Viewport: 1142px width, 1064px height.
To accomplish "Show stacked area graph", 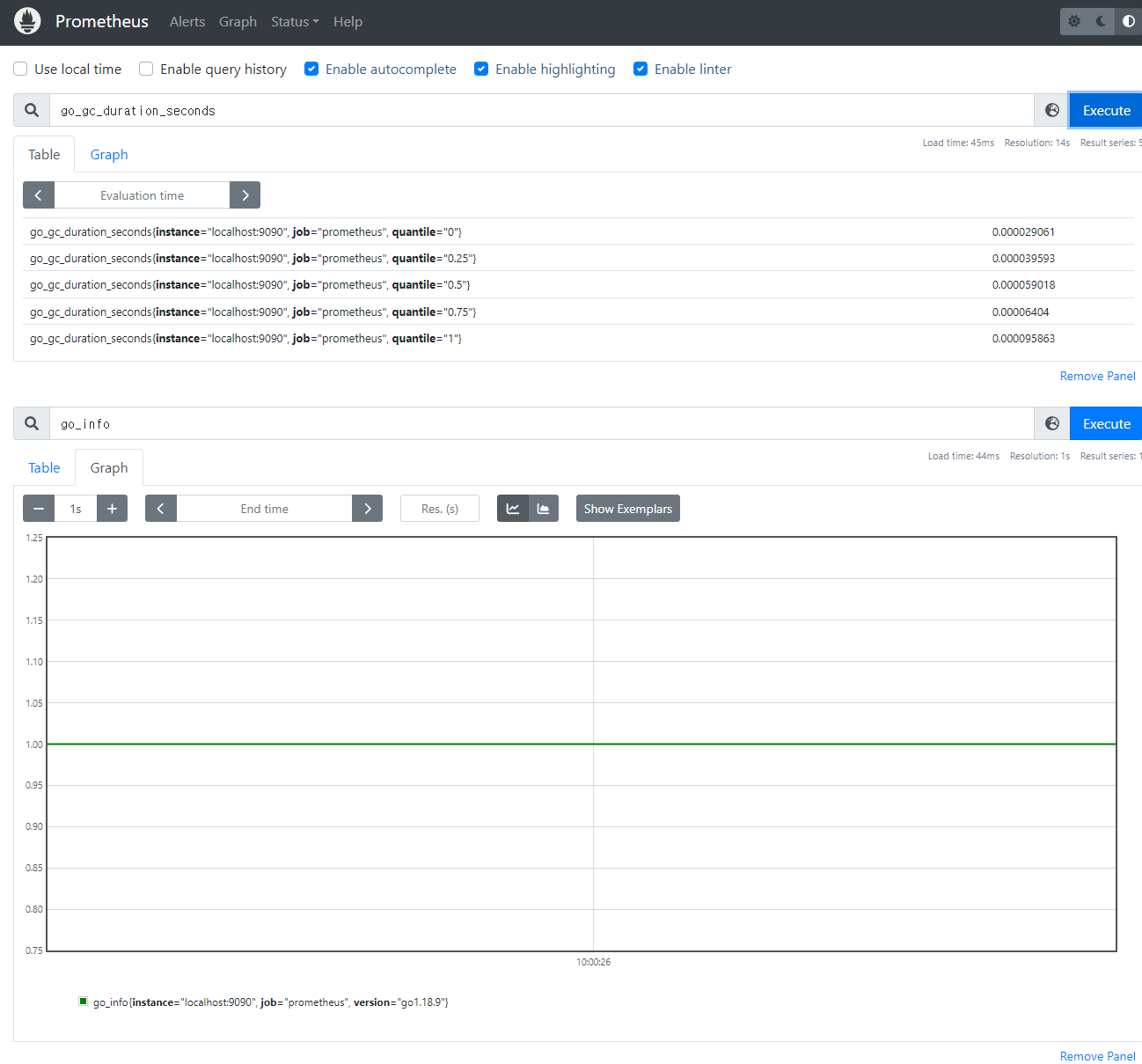I will click(544, 509).
